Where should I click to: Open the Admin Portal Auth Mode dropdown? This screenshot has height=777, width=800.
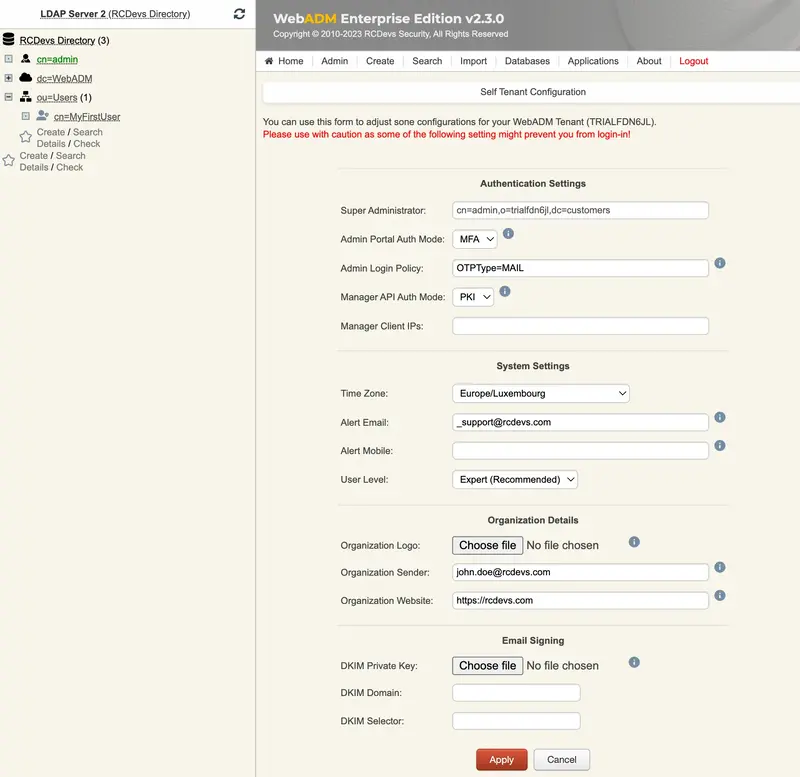(x=474, y=239)
